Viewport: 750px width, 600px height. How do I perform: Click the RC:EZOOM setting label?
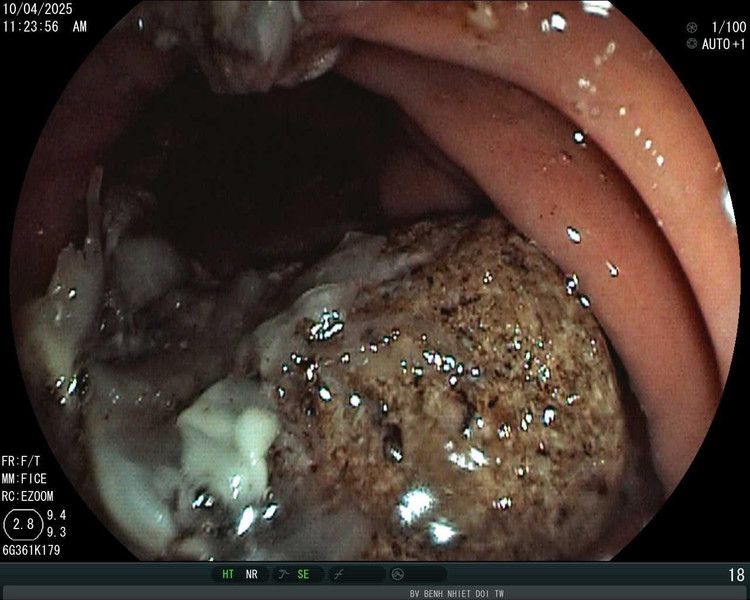click(28, 493)
